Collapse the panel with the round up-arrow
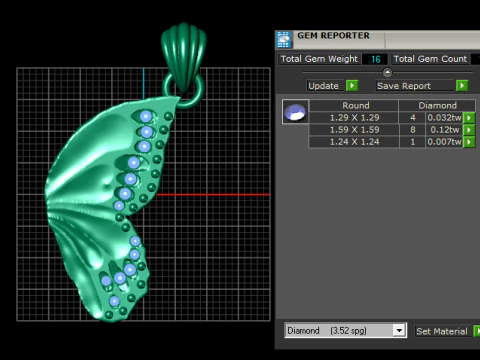 click(387, 72)
